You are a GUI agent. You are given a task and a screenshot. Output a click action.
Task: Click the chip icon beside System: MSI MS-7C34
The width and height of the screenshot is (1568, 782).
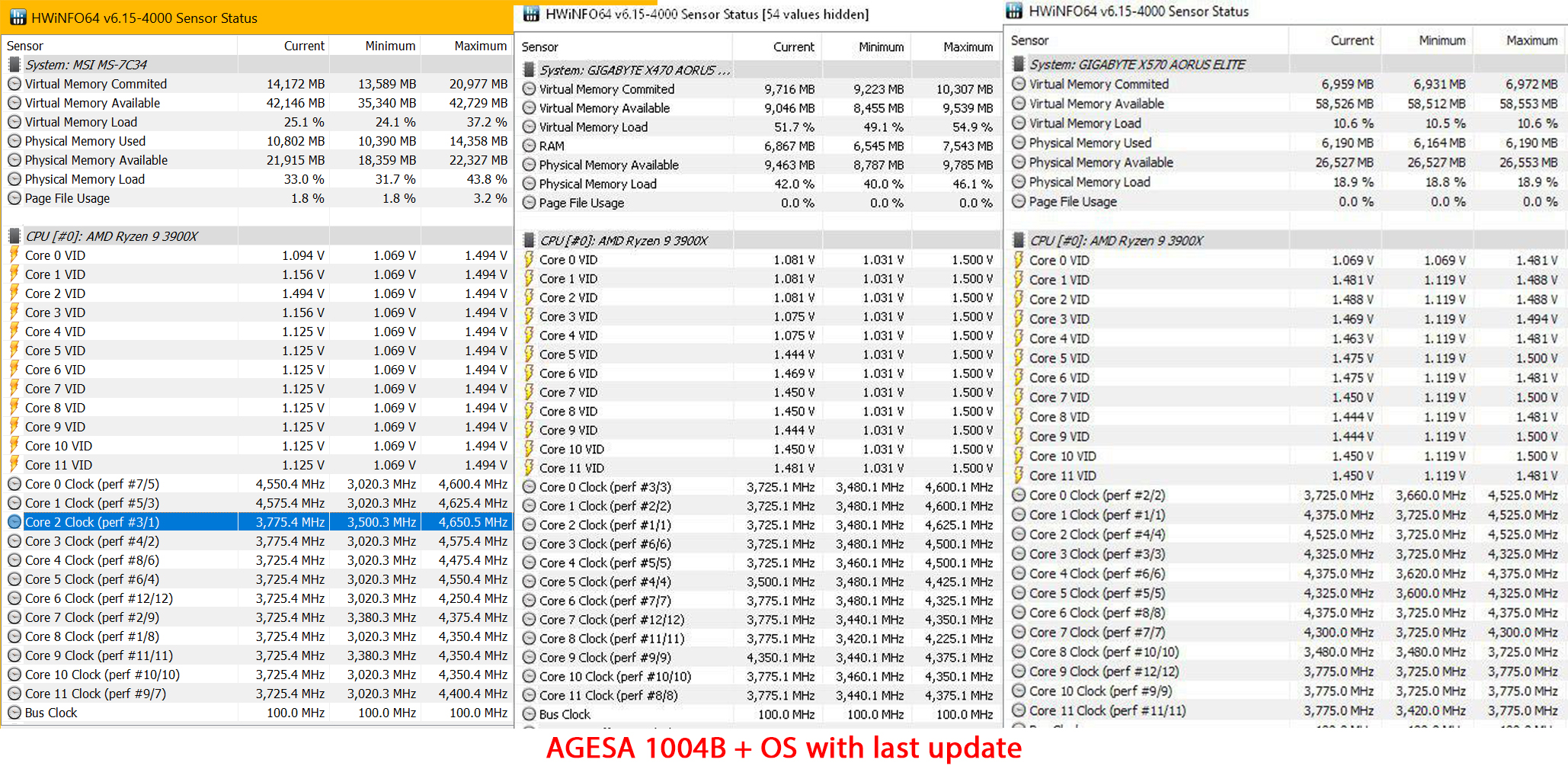(x=14, y=65)
